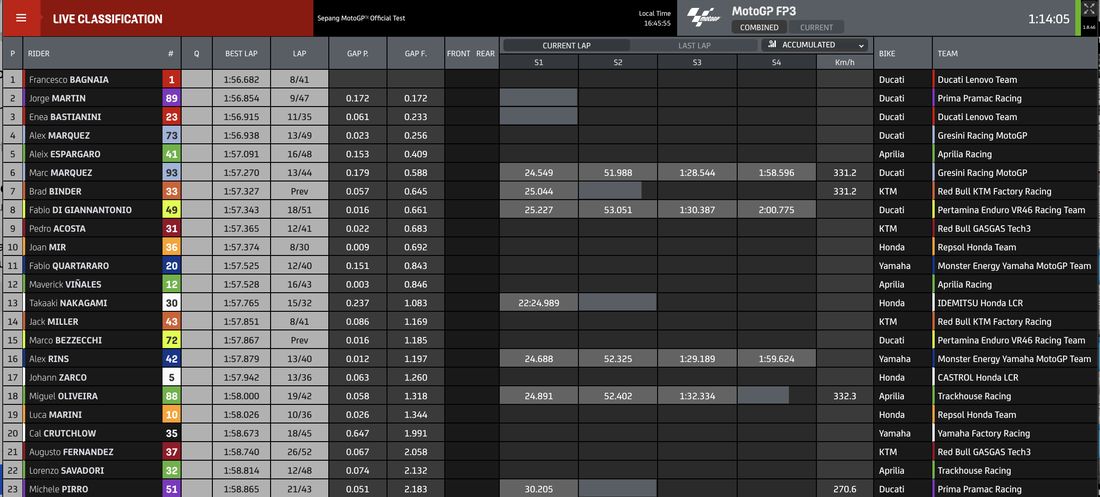1100x497 pixels.
Task: Click Martin's purple number 89 badge
Action: point(170,98)
